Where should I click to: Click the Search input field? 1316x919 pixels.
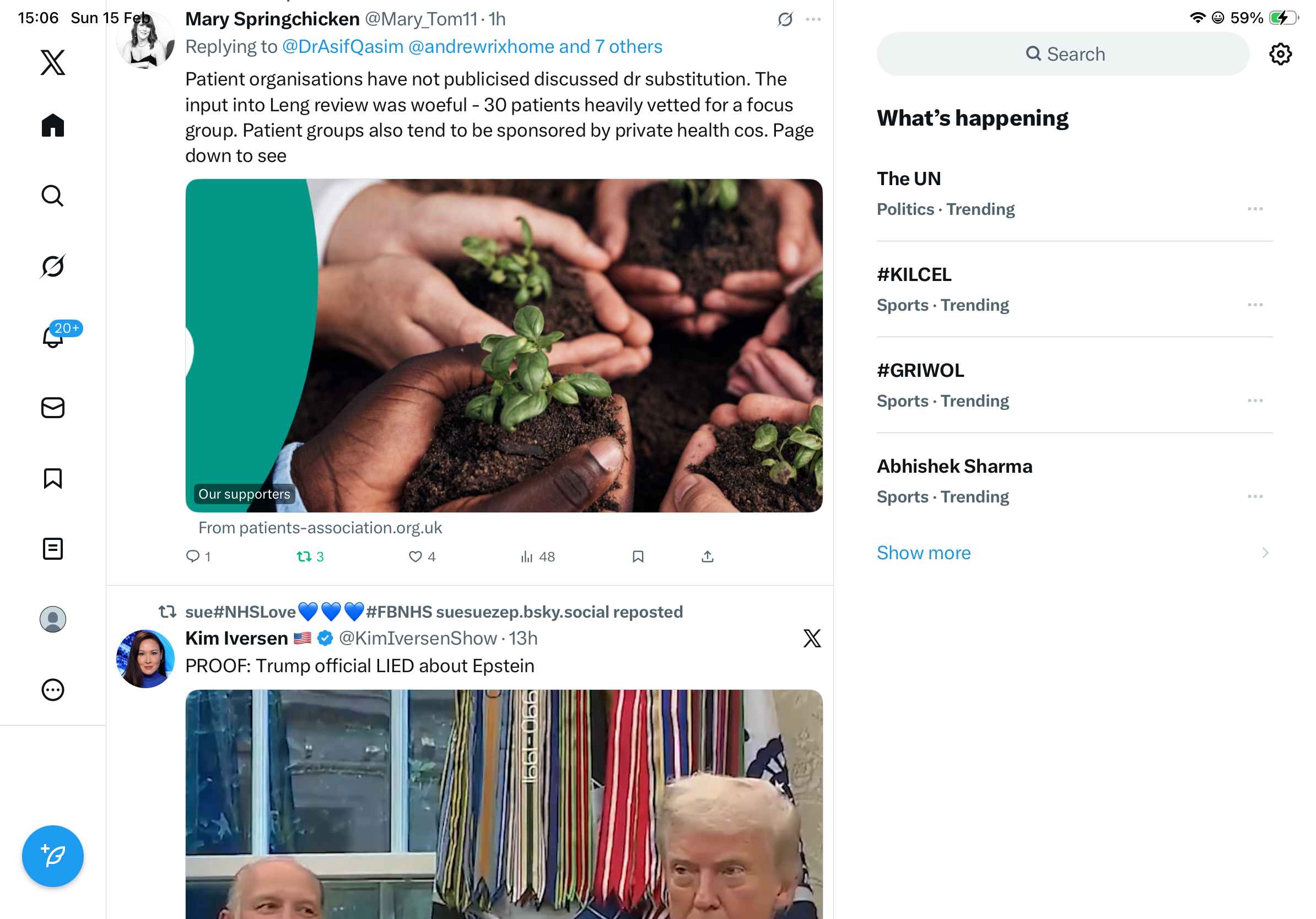[x=1062, y=54]
